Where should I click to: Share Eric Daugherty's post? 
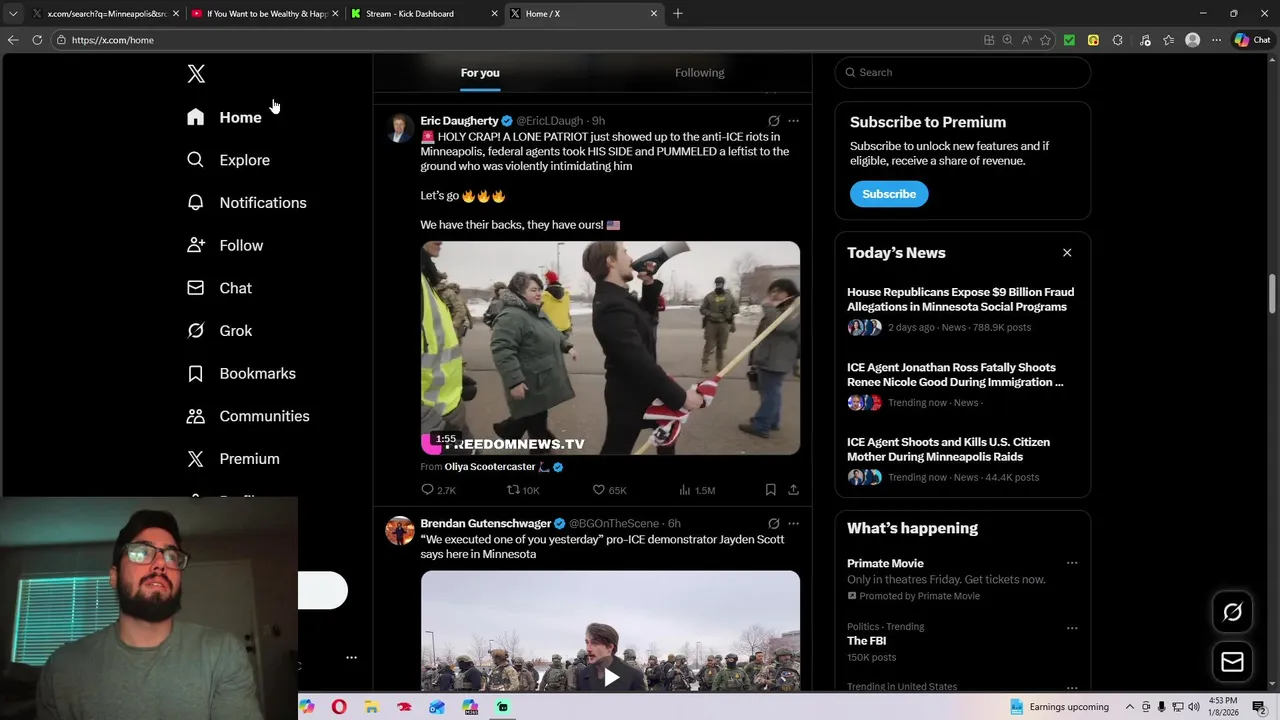pyautogui.click(x=793, y=490)
